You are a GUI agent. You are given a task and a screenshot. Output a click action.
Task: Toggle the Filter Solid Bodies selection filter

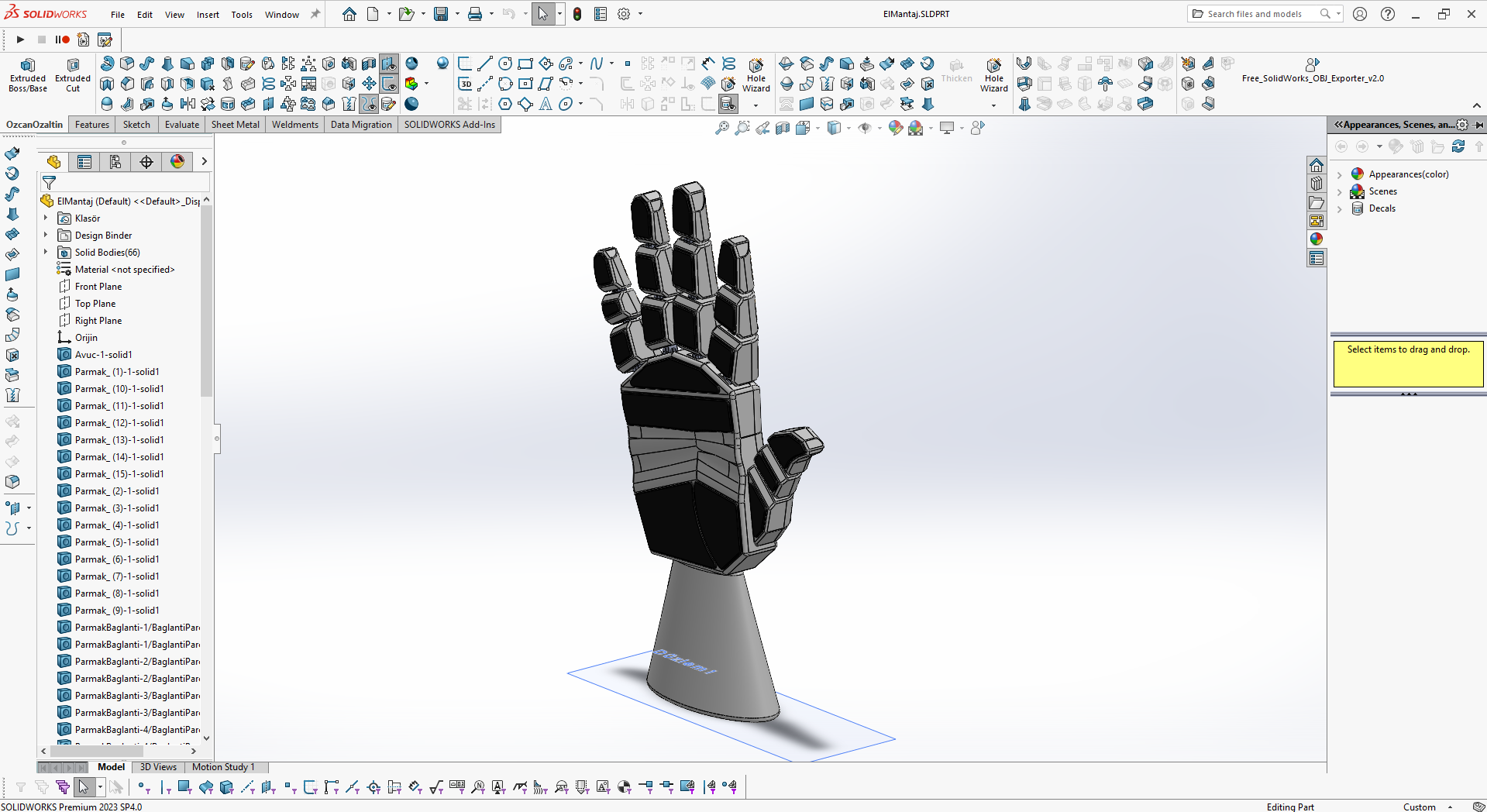(x=226, y=787)
